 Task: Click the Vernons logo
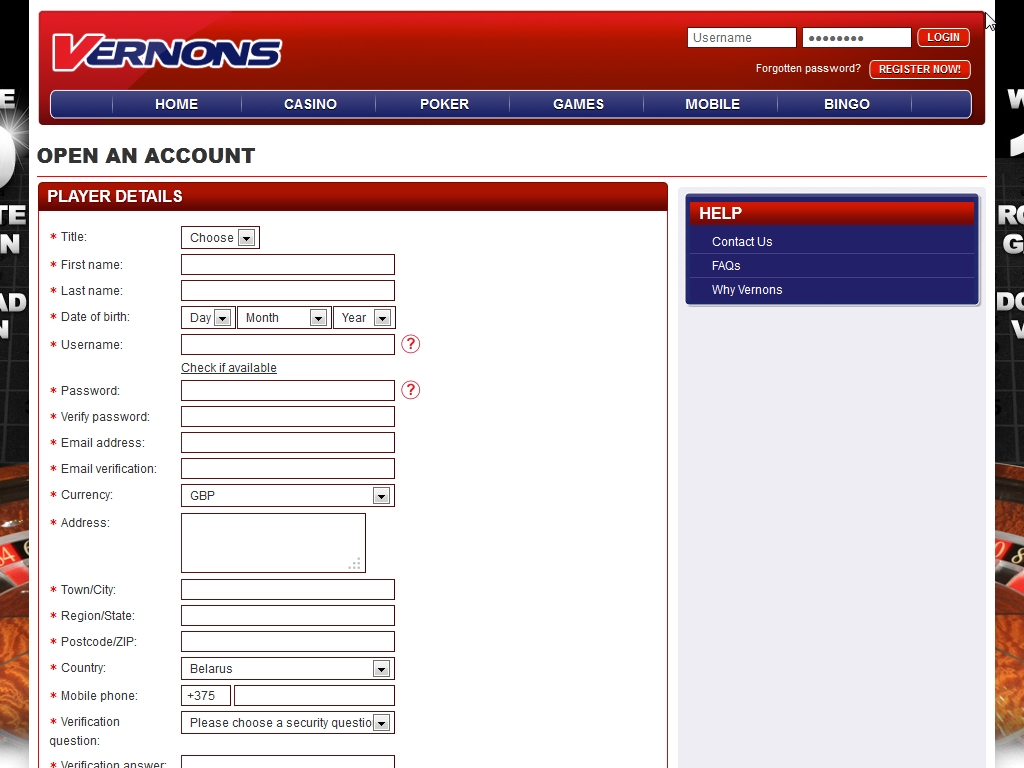(167, 52)
